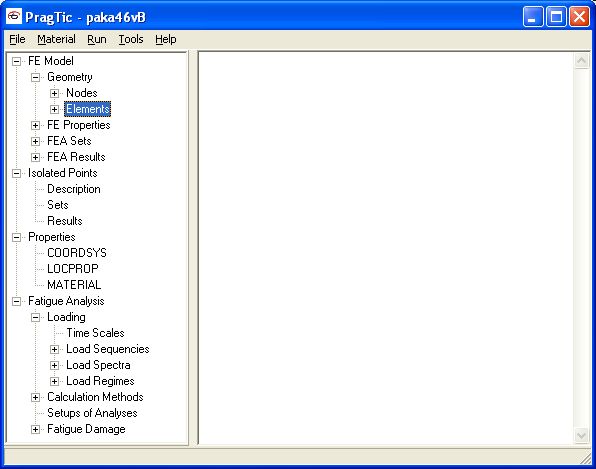
Task: Maximize the PragTic window
Action: (556, 17)
